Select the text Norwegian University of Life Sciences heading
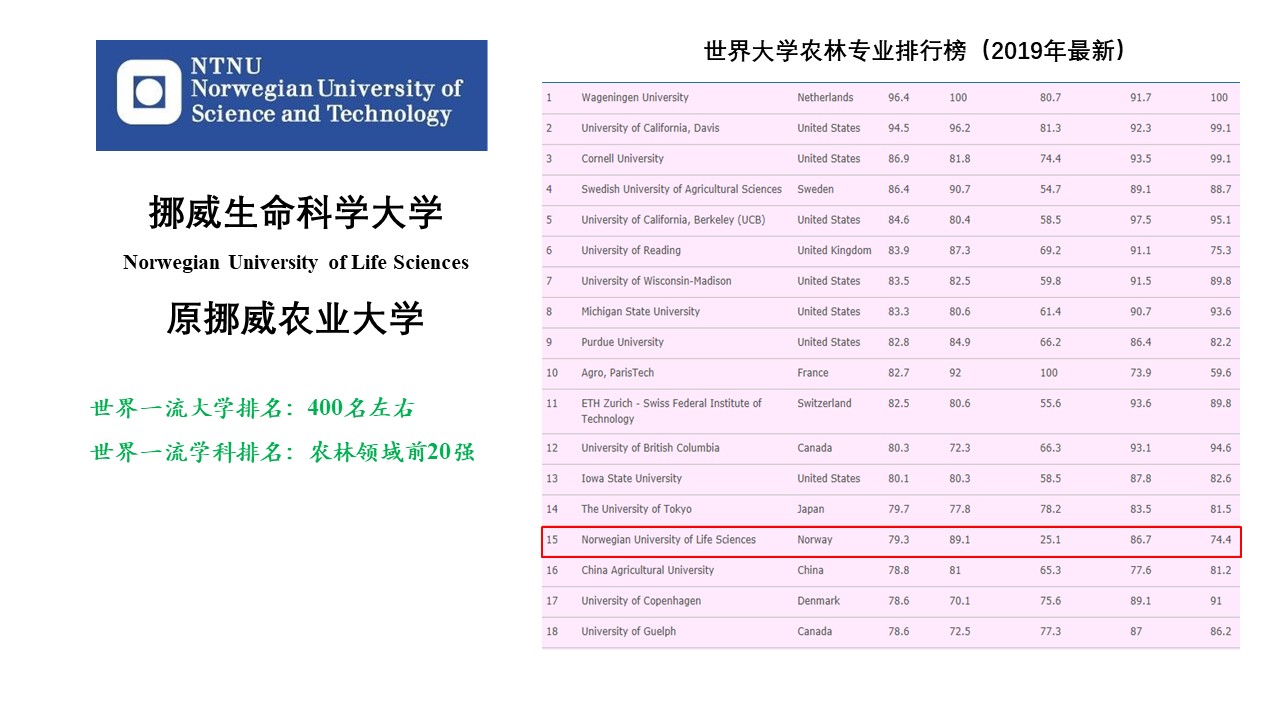 click(295, 262)
